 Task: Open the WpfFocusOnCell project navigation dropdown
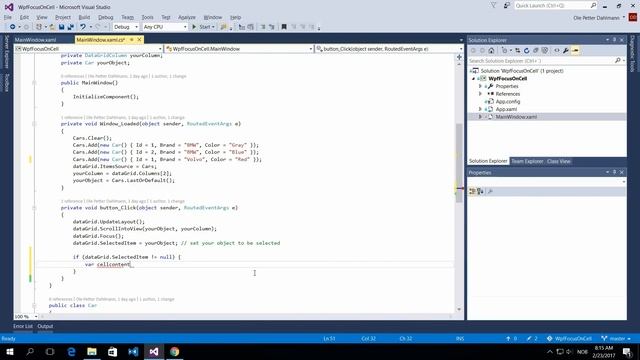89,49
